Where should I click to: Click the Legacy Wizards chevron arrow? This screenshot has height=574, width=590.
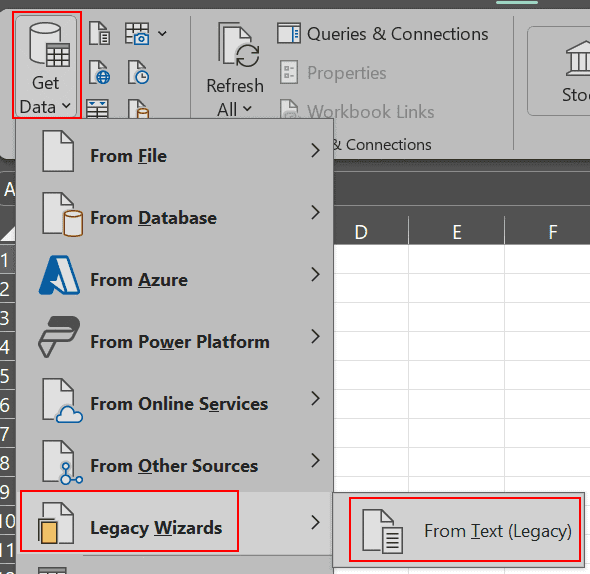pyautogui.click(x=315, y=522)
